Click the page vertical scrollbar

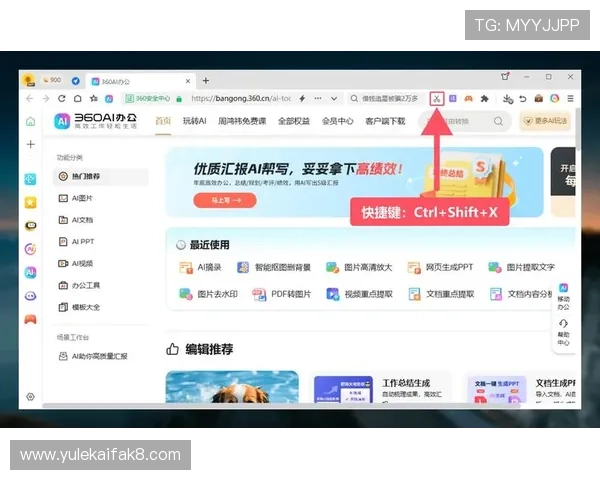coord(578,130)
